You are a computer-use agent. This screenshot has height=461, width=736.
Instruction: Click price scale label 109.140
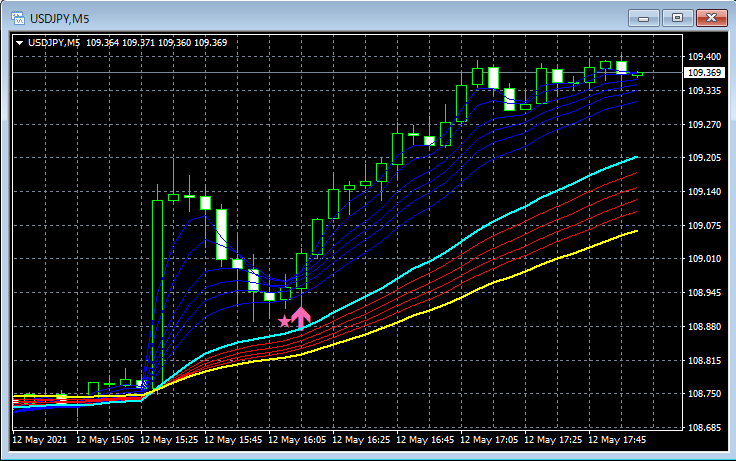pos(704,192)
